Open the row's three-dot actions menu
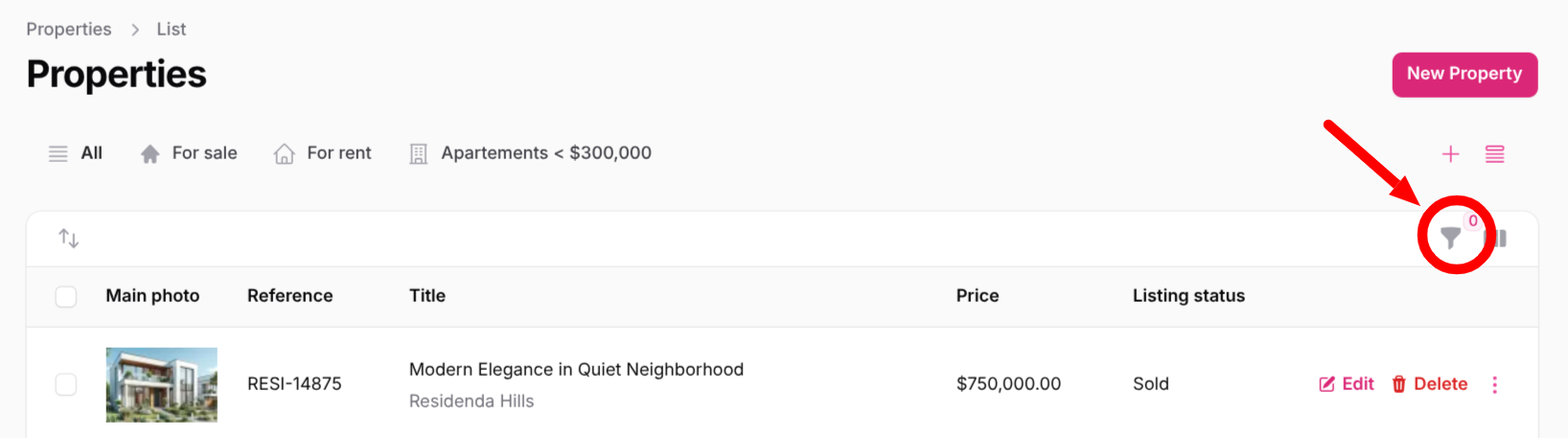Image resolution: width=1568 pixels, height=438 pixels. (x=1494, y=384)
